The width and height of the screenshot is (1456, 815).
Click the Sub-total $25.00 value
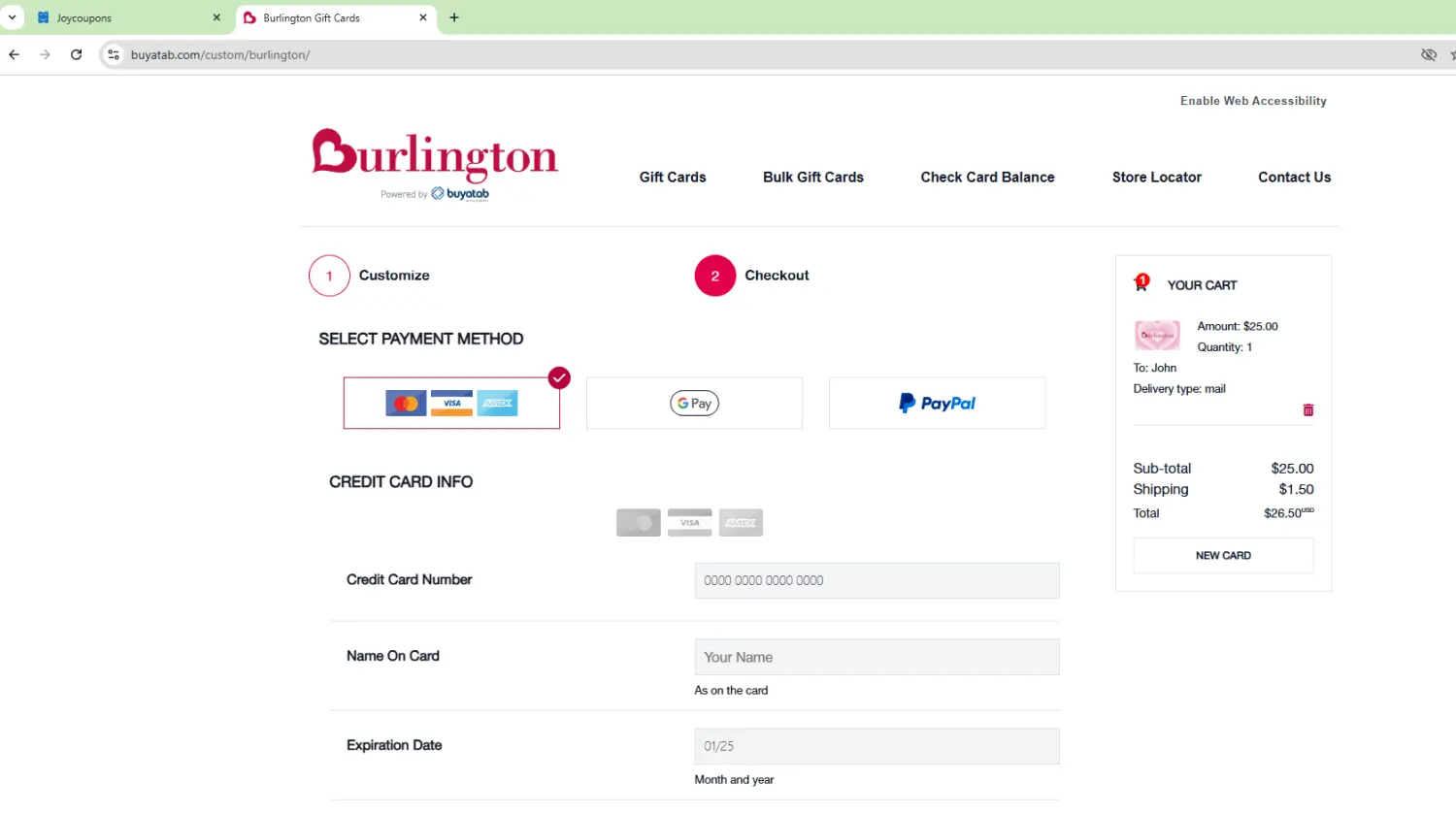click(1292, 469)
